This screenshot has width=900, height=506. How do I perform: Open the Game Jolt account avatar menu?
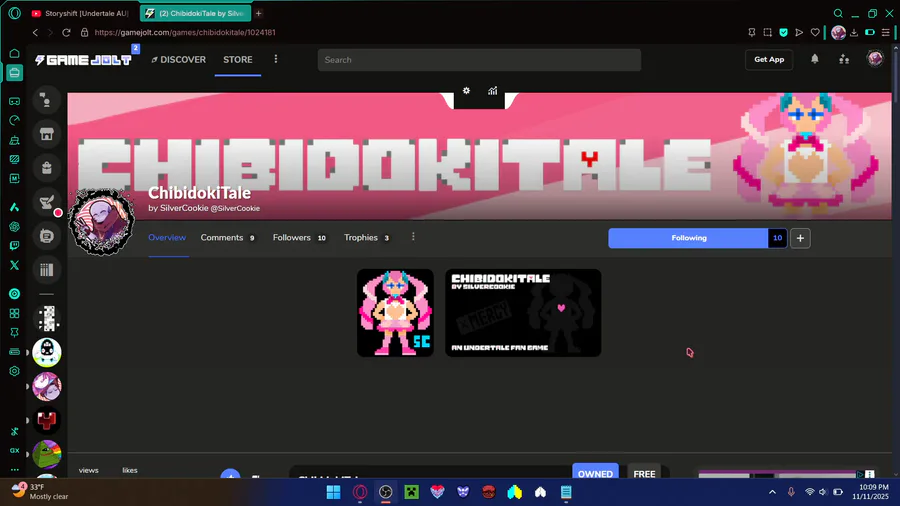pyautogui.click(x=875, y=59)
